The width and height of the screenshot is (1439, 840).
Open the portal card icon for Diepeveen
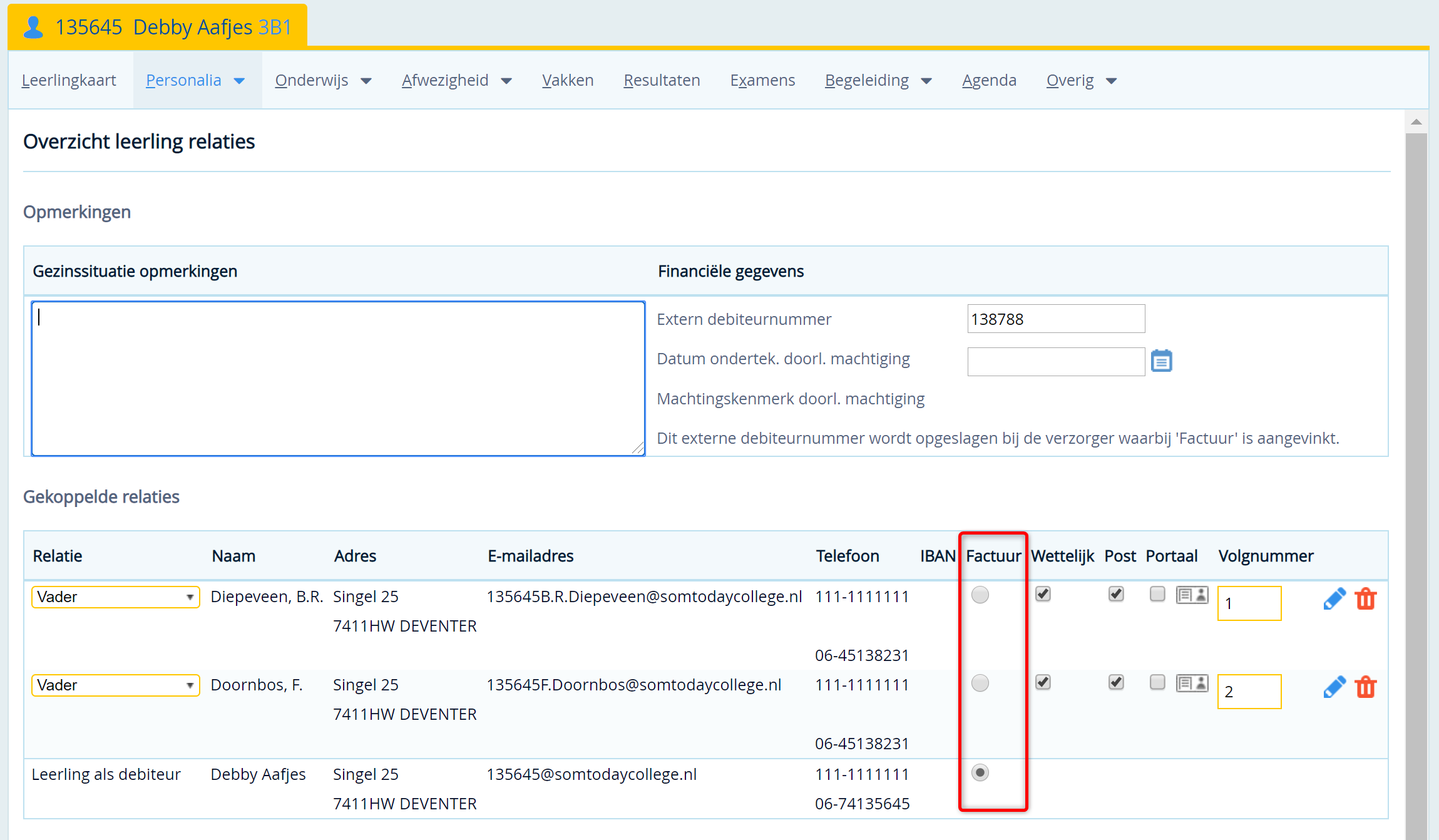1192,595
